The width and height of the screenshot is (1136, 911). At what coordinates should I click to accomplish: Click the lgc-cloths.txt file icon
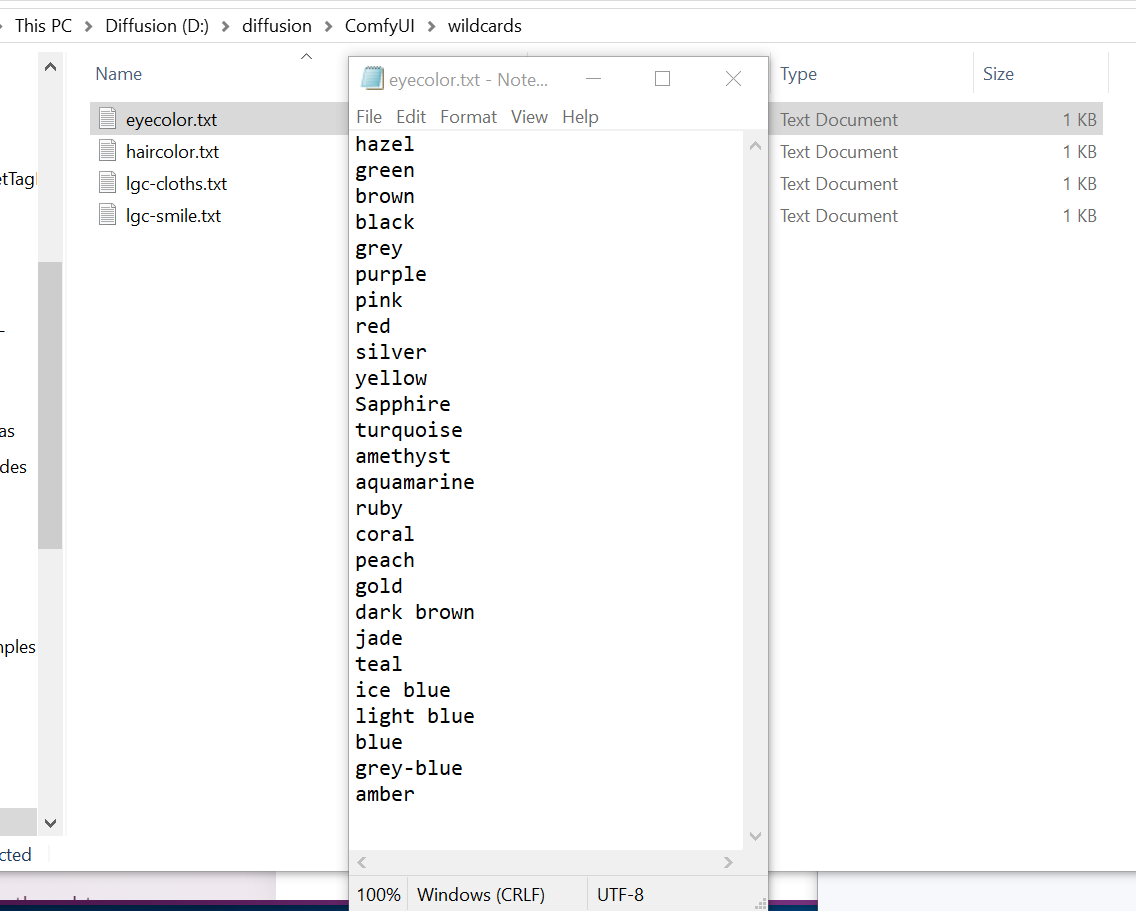[x=107, y=183]
